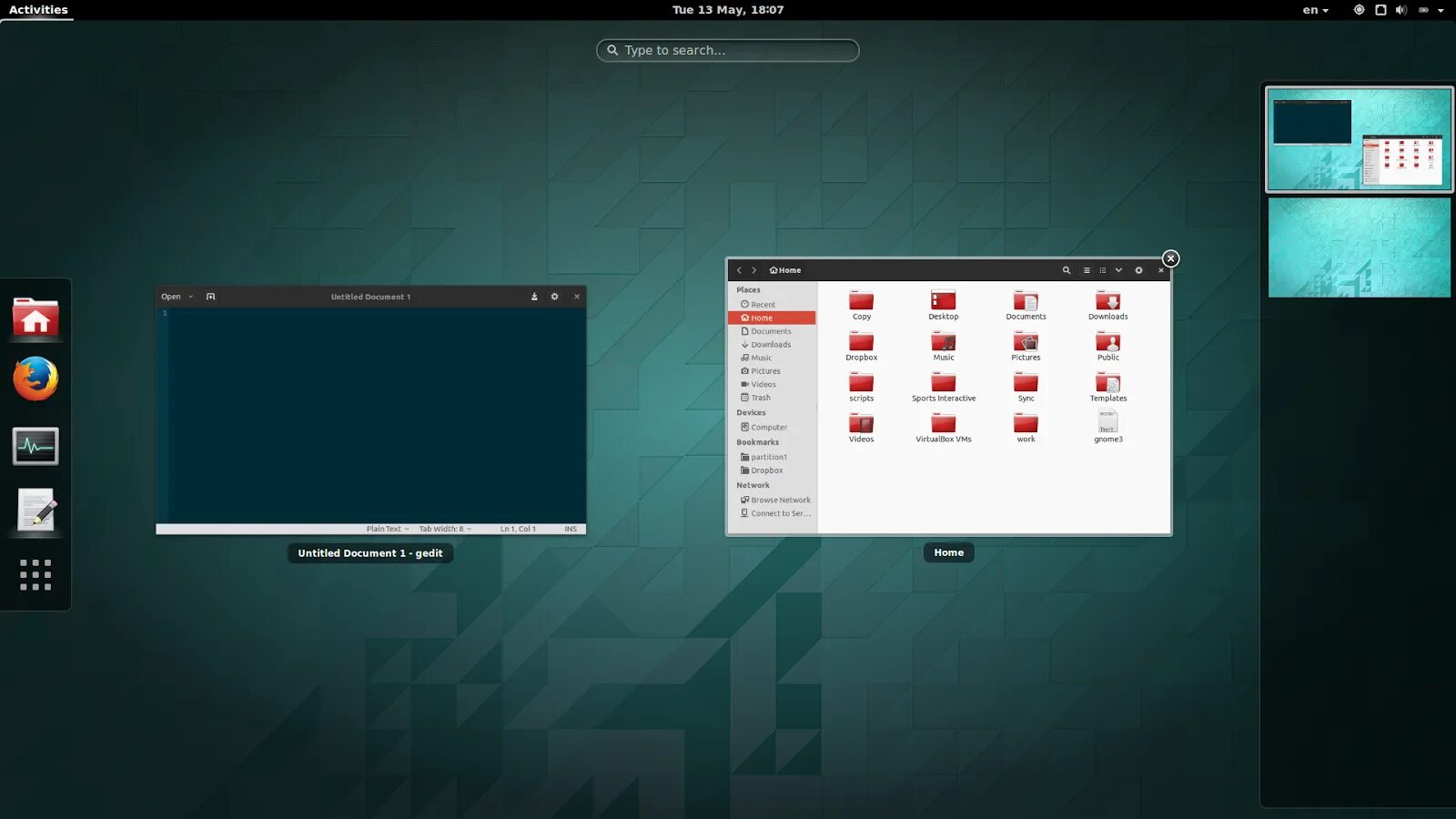Open the gear settings icon in Files

point(1138,270)
